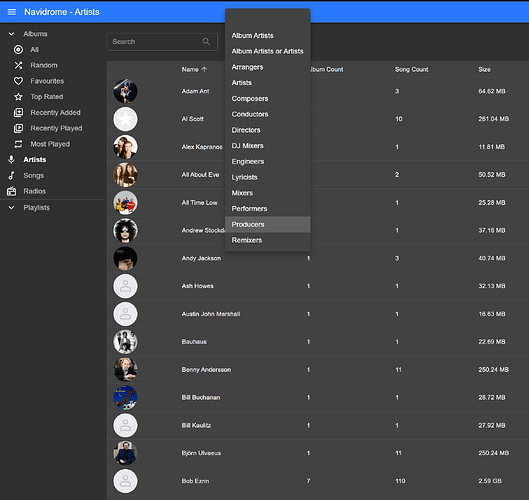Focus the Search input field
This screenshot has height=500, width=529.
(162, 42)
